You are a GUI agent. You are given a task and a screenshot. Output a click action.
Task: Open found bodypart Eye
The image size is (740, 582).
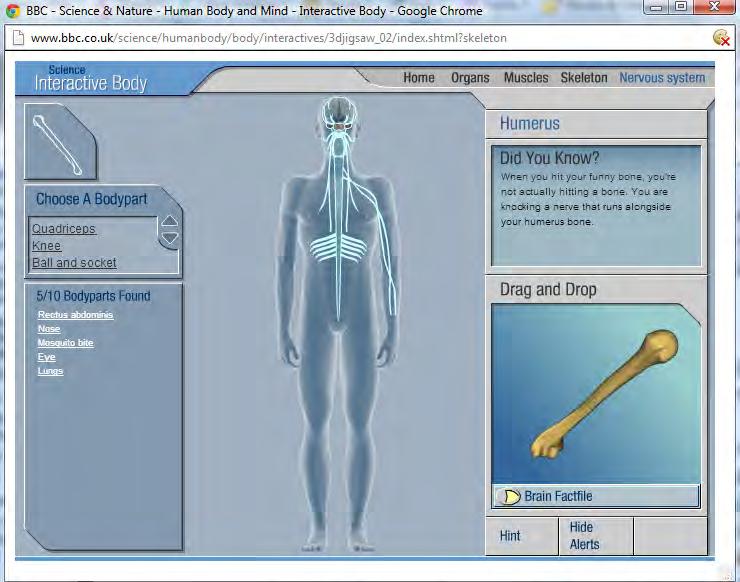[46, 357]
